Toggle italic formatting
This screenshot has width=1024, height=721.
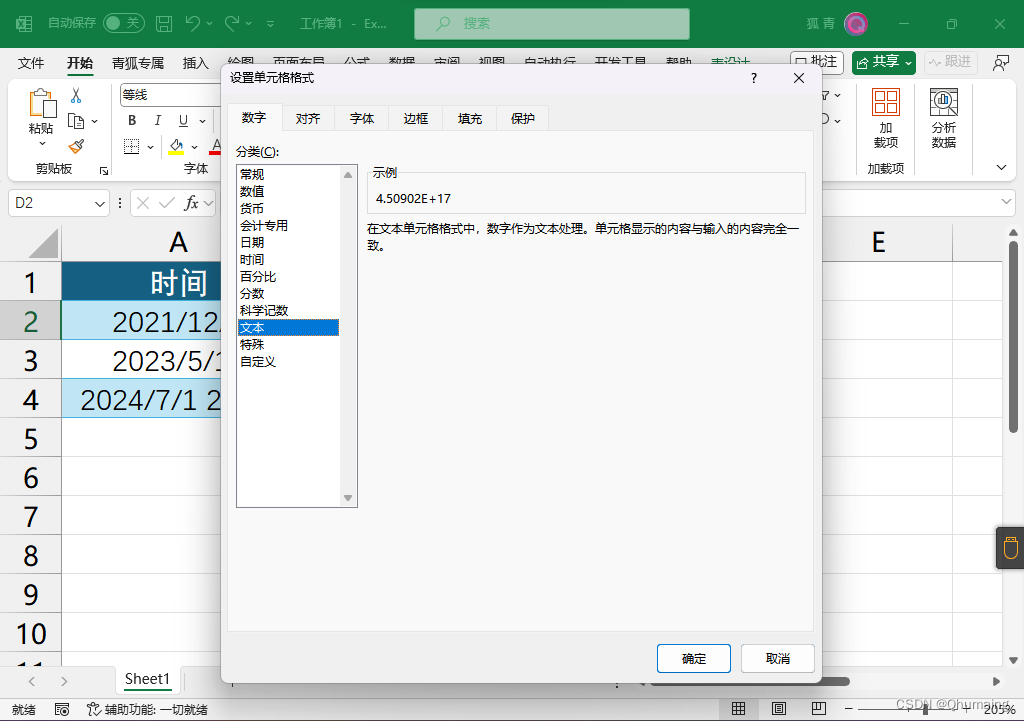[x=157, y=121]
